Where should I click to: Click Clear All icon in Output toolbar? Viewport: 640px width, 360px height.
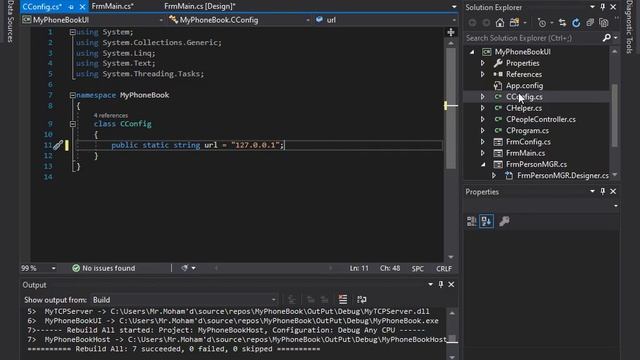[343, 300]
